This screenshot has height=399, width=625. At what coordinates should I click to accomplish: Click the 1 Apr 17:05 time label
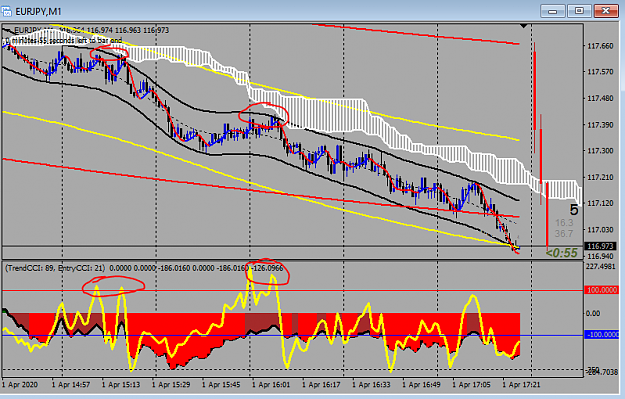tap(472, 385)
